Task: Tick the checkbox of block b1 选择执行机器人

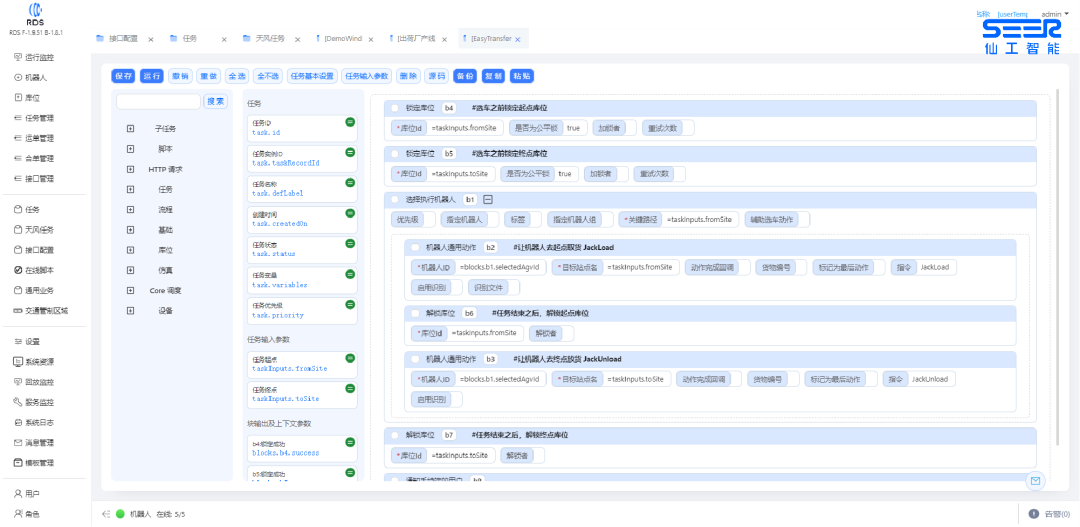Action: click(395, 199)
